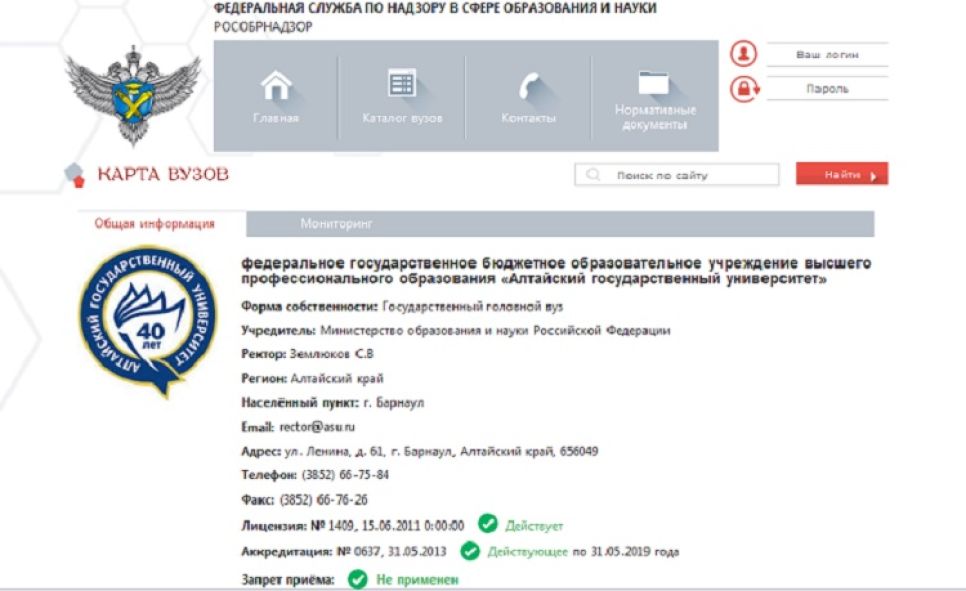Click the Федеральная служба по надзору header
Image resolution: width=966 pixels, height=591 pixels.
[435, 8]
